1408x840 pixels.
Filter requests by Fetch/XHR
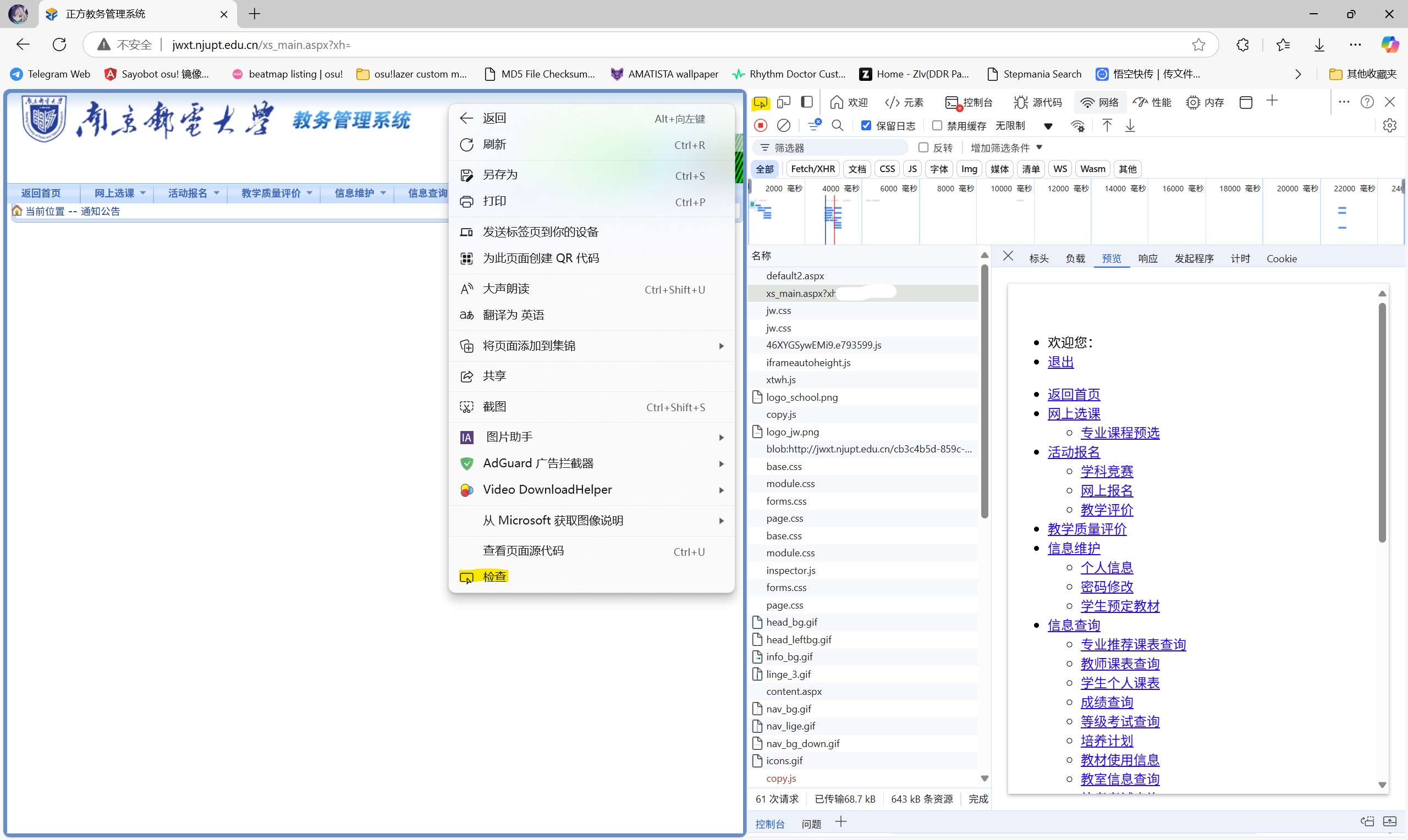pos(812,169)
